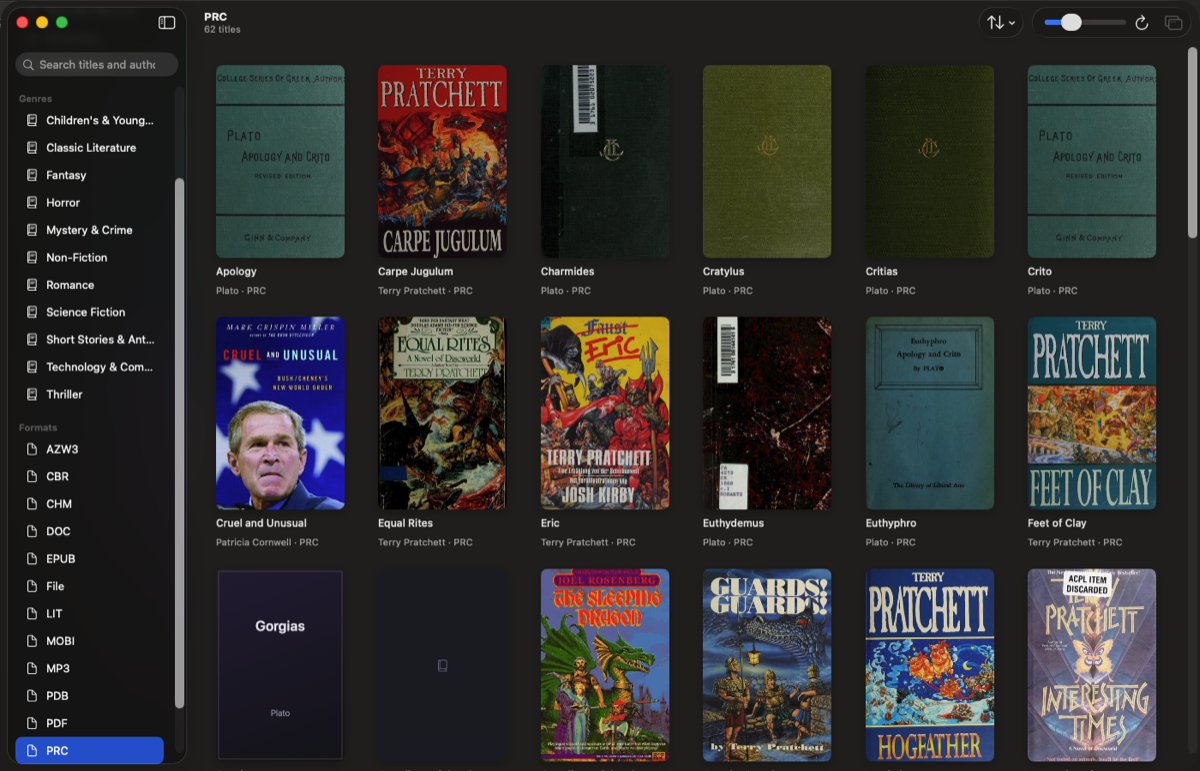Image resolution: width=1200 pixels, height=771 pixels.
Task: Select the Classic Literature genre
Action: click(x=90, y=147)
